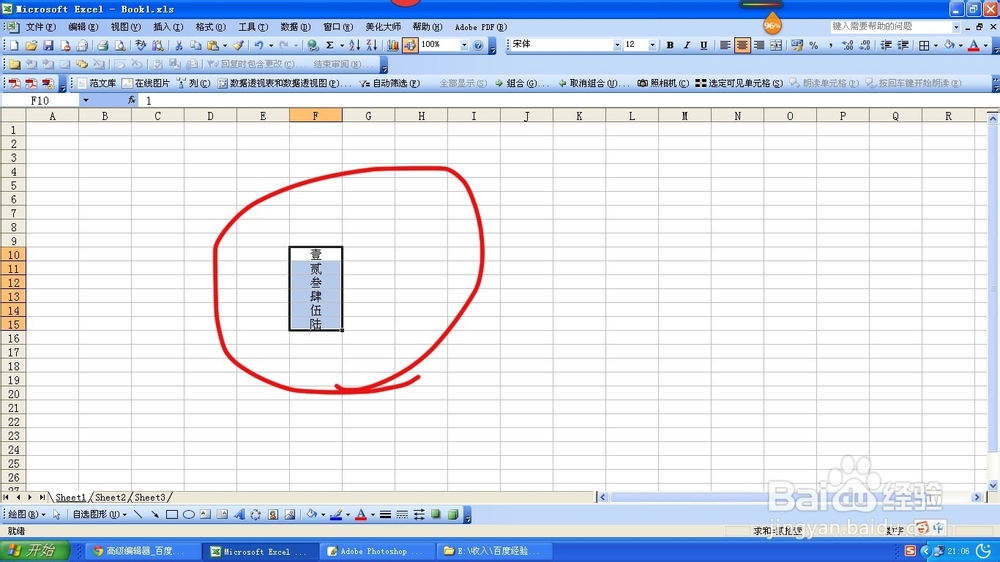The width and height of the screenshot is (1000, 562).
Task: Open the Font Color dropdown arrow in formatting toolbar
Action: point(985,45)
